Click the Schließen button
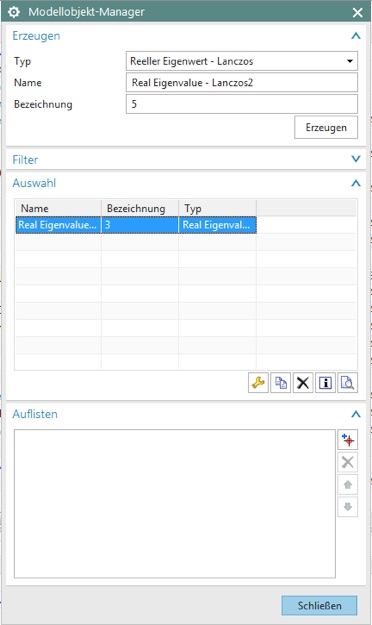Image resolution: width=372 pixels, height=625 pixels. 319,605
